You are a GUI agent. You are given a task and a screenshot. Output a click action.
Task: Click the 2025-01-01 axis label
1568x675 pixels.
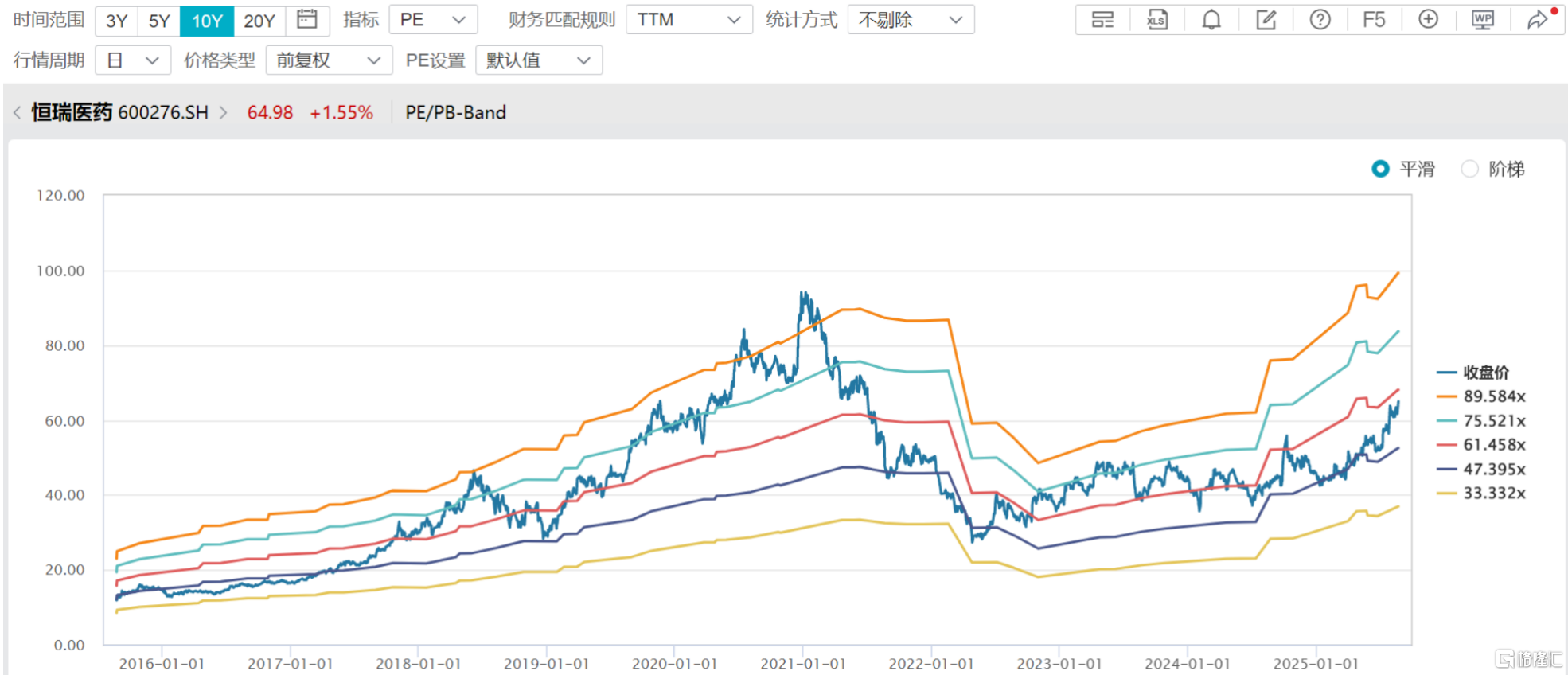pos(1316,664)
